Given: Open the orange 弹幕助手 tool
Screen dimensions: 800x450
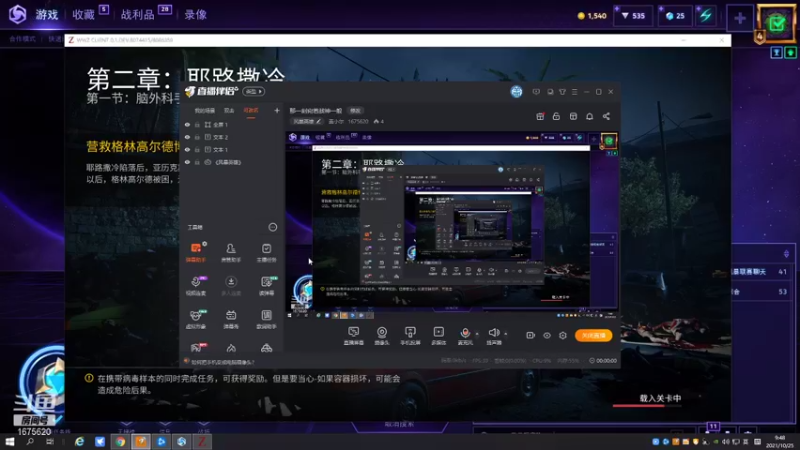Looking at the screenshot, I should point(196,252).
